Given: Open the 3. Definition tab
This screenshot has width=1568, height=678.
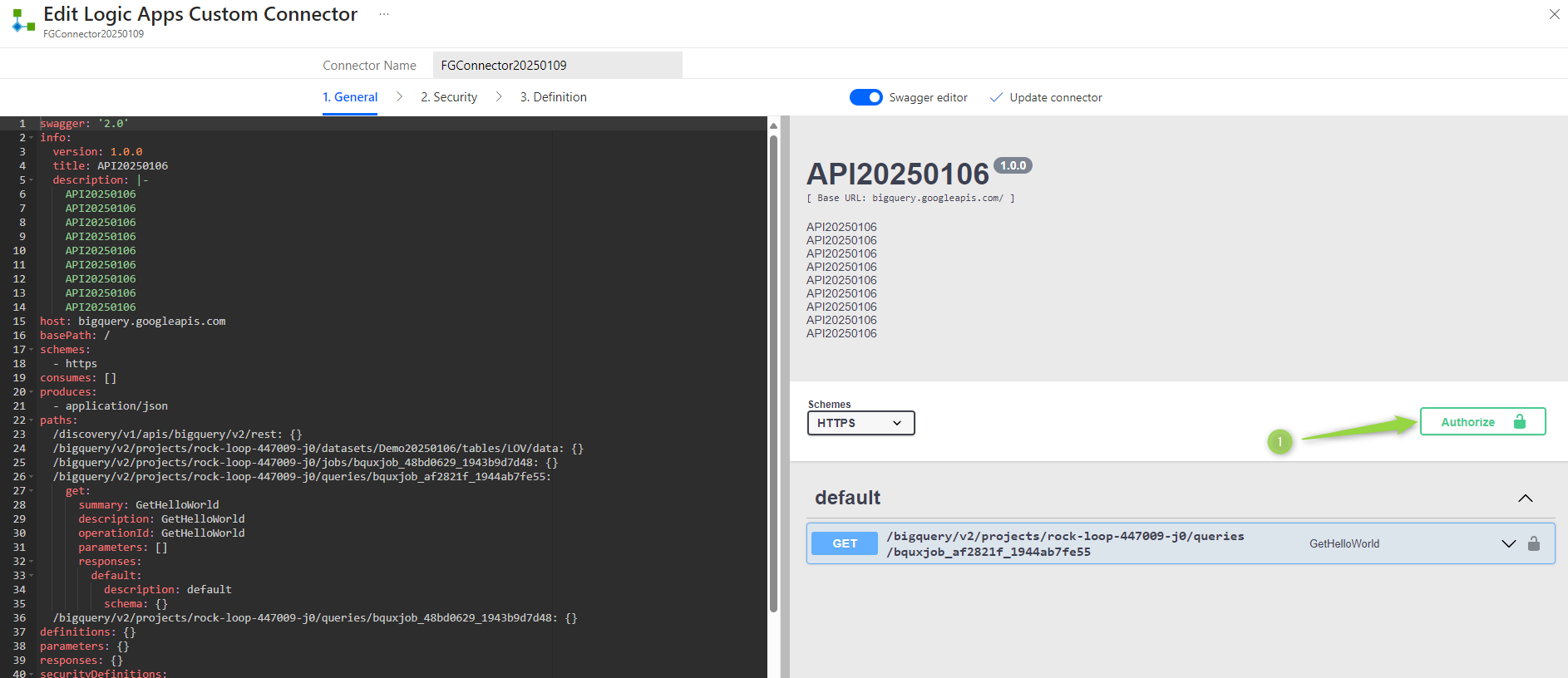Looking at the screenshot, I should click(x=554, y=97).
